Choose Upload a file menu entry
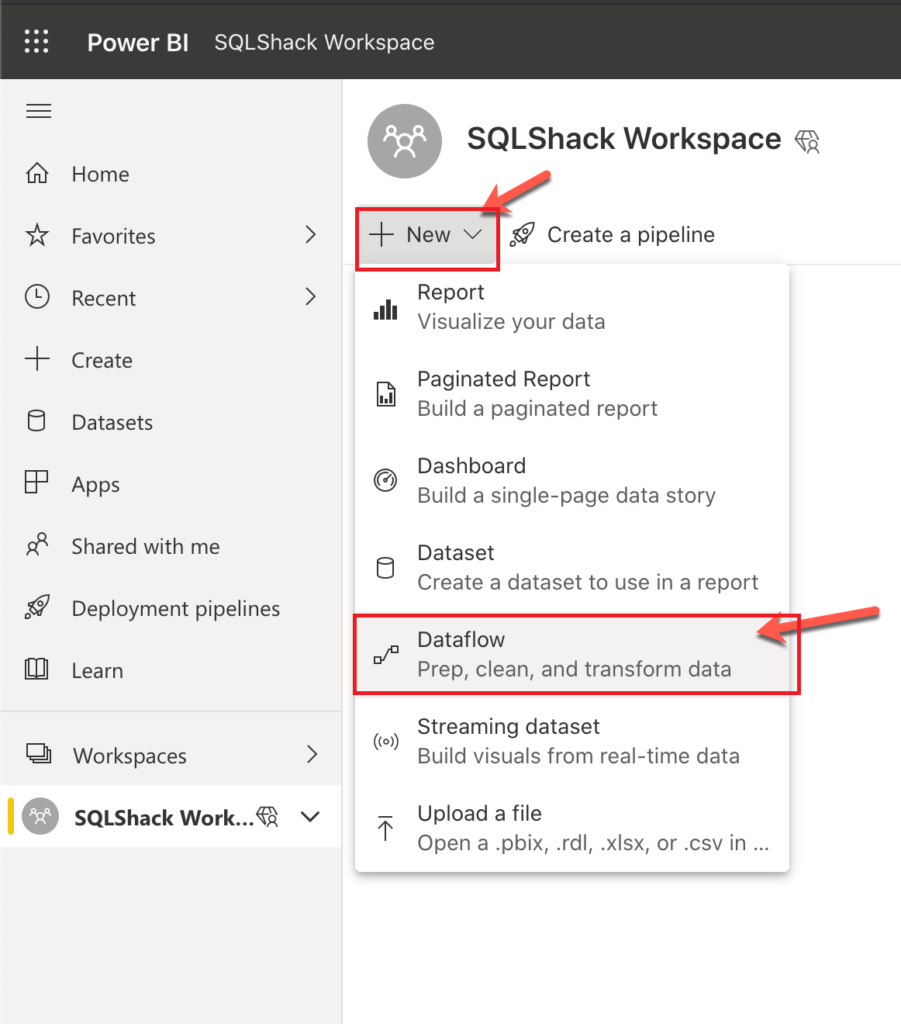The image size is (901, 1024). [x=572, y=828]
